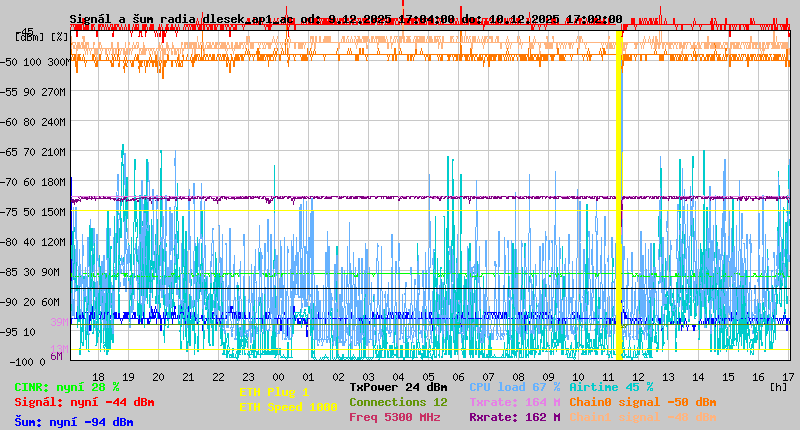
Task: Click the chart title 'Signál a šum radia dlesek_ap1_ac'
Action: pos(182,19)
